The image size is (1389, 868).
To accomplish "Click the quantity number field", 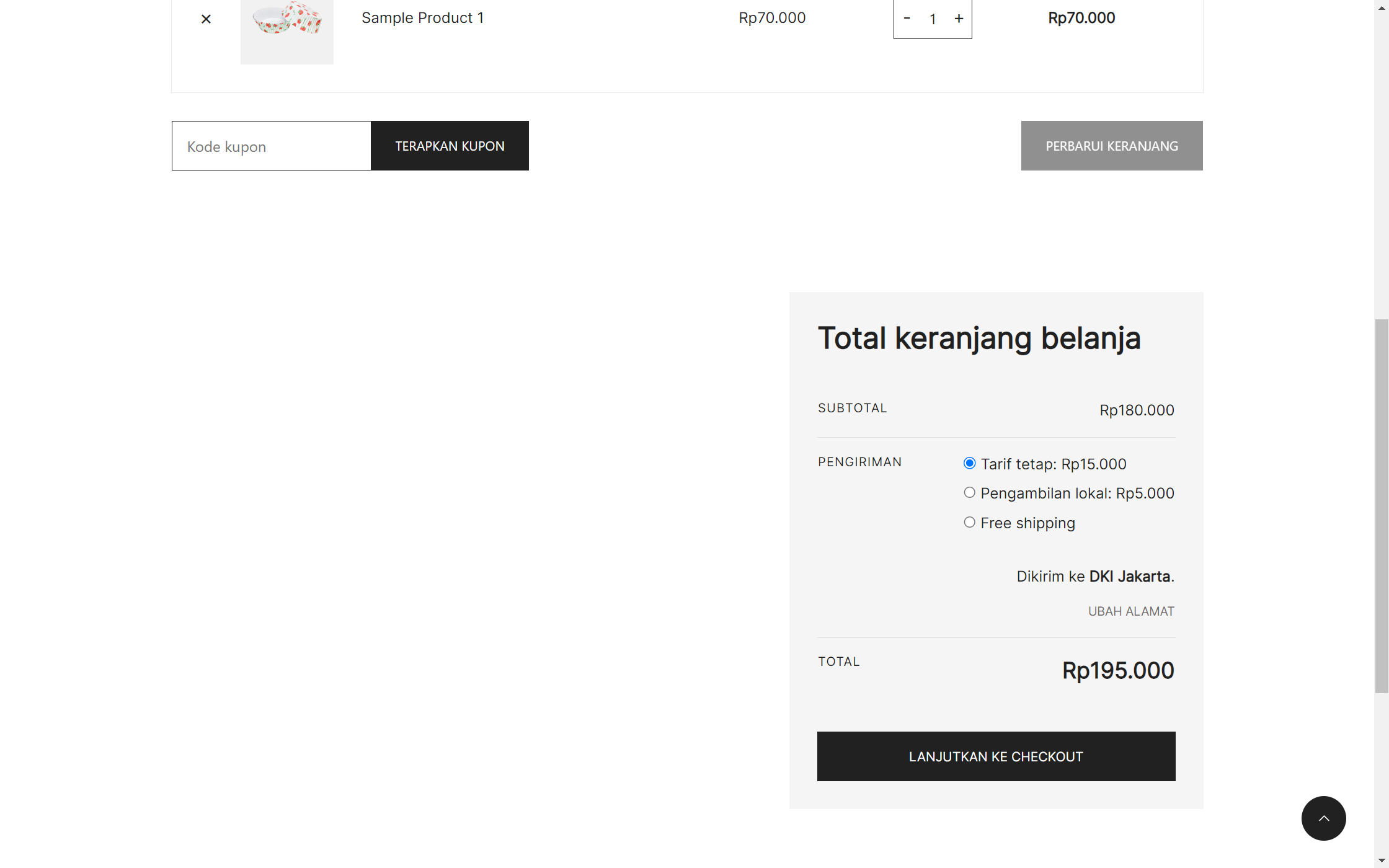I will 933,19.
